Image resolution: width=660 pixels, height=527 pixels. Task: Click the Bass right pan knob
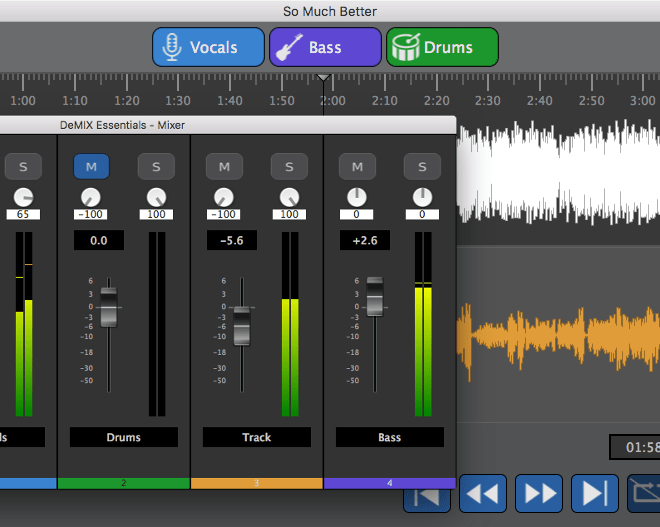(422, 197)
